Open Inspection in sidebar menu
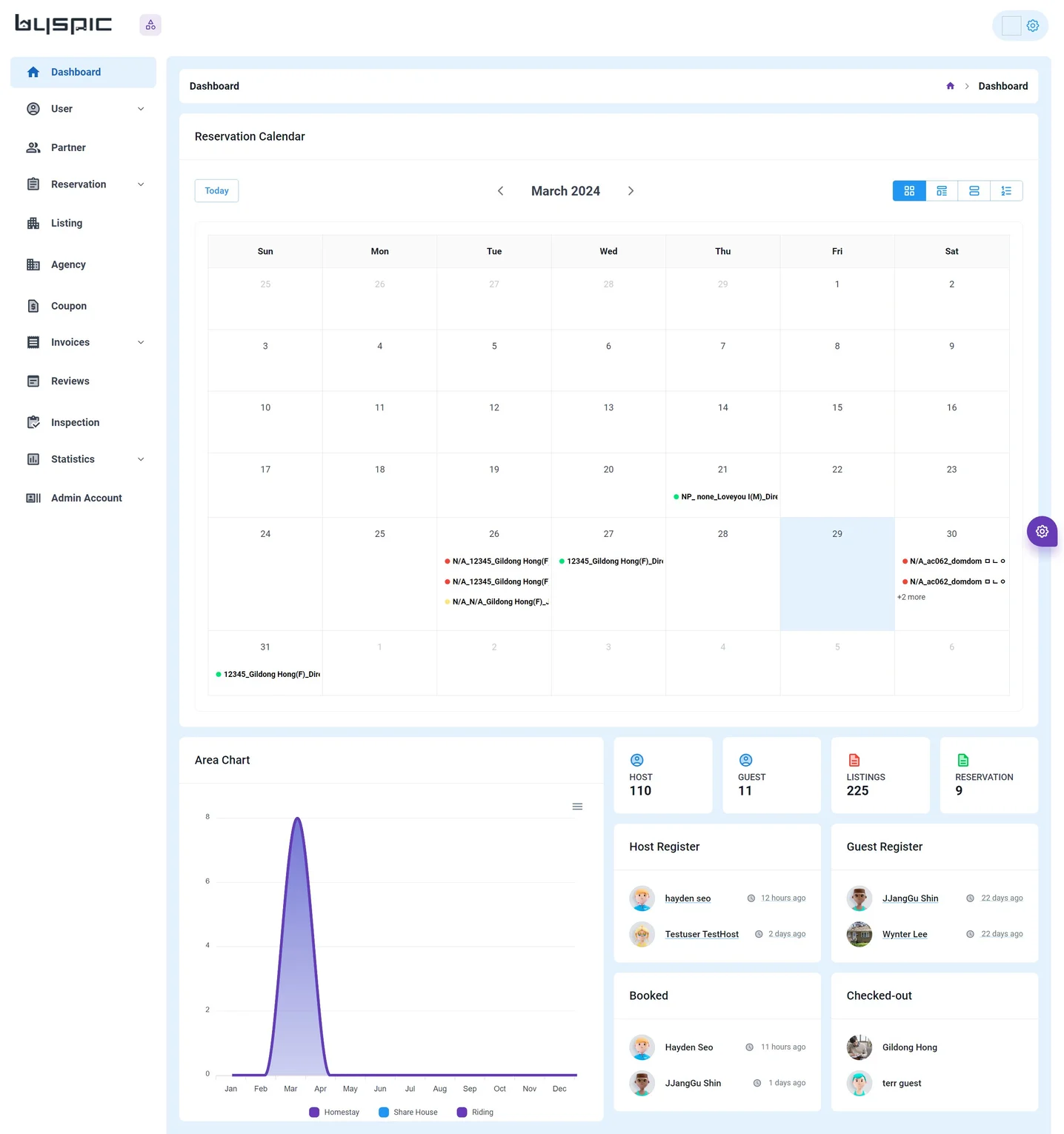Viewport: 1064px width, 1134px height. click(83, 422)
